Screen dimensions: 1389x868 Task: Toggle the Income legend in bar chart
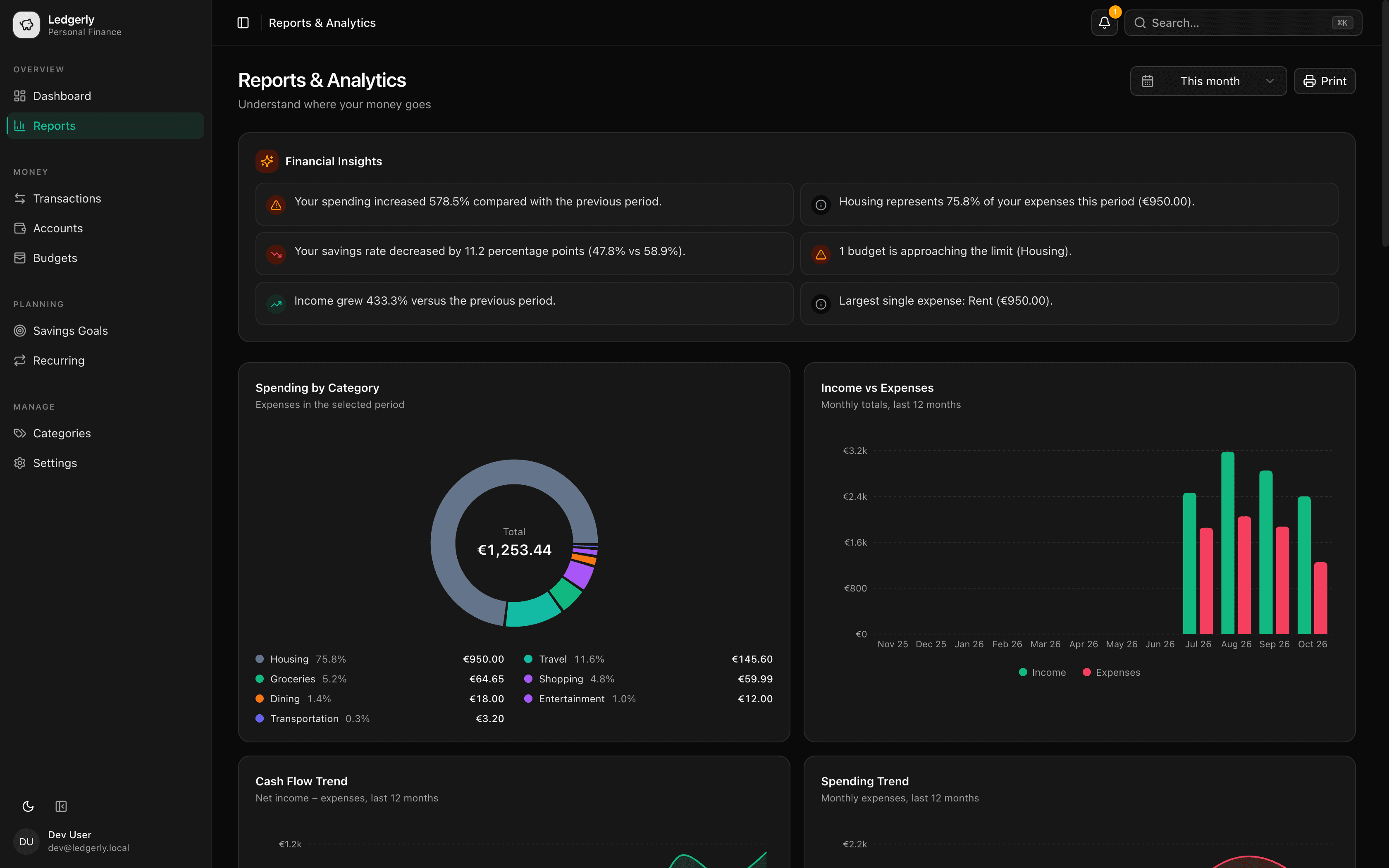(1042, 672)
